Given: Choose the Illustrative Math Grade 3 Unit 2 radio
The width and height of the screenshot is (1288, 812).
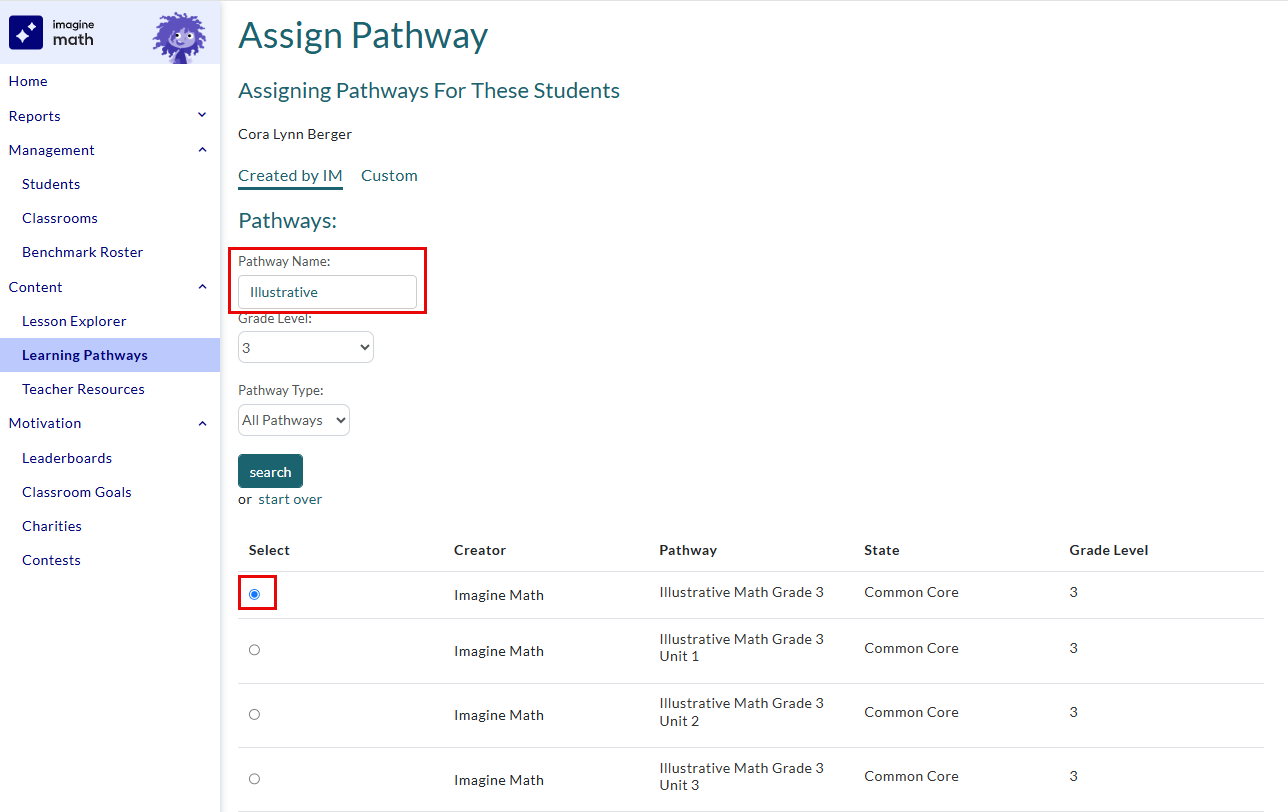Looking at the screenshot, I should pyautogui.click(x=254, y=714).
